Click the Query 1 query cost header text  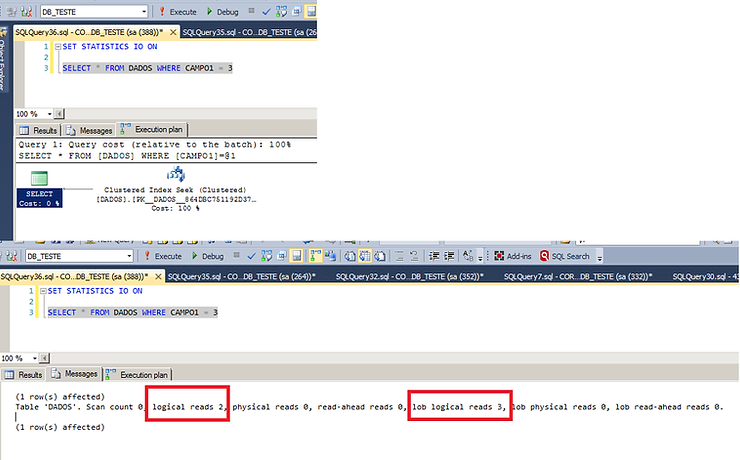pos(155,144)
